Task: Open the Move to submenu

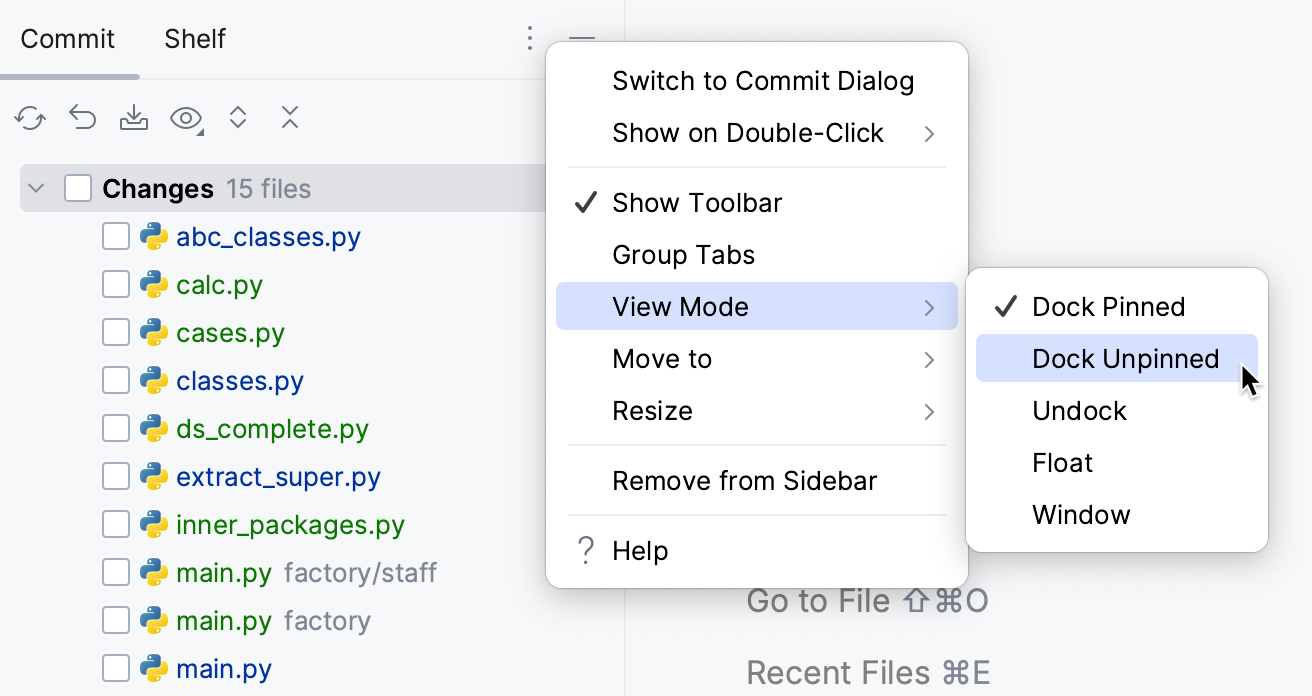Action: [x=662, y=358]
